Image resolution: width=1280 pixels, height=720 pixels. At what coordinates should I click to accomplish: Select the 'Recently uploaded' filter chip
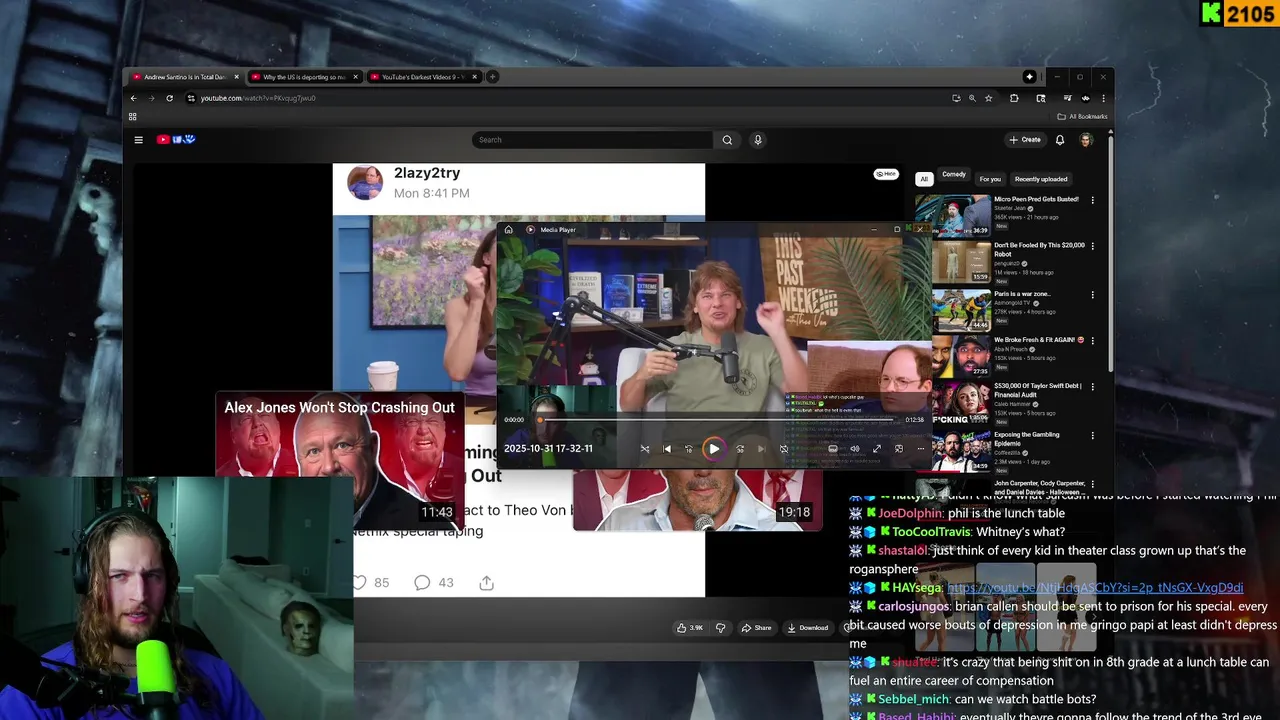pyautogui.click(x=1041, y=179)
